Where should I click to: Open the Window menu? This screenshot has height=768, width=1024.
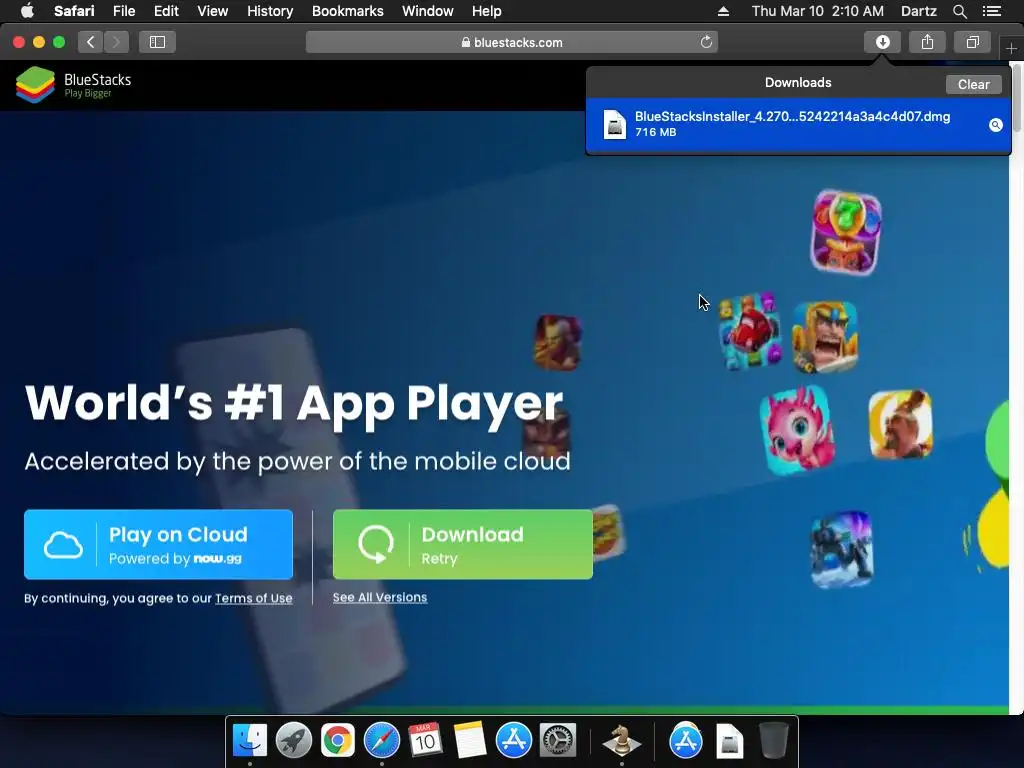click(x=427, y=10)
